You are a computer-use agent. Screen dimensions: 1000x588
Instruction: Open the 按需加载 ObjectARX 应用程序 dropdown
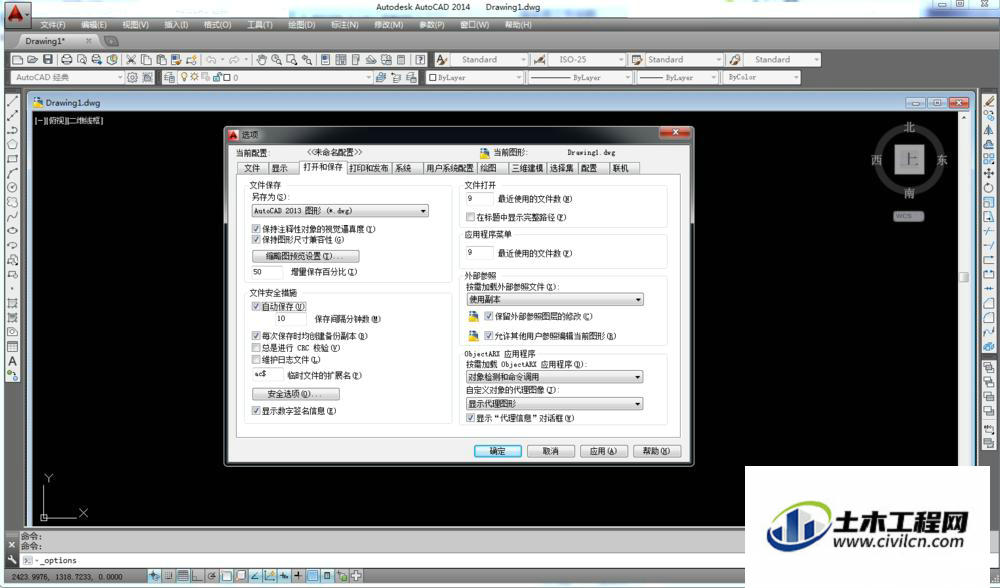coord(554,378)
